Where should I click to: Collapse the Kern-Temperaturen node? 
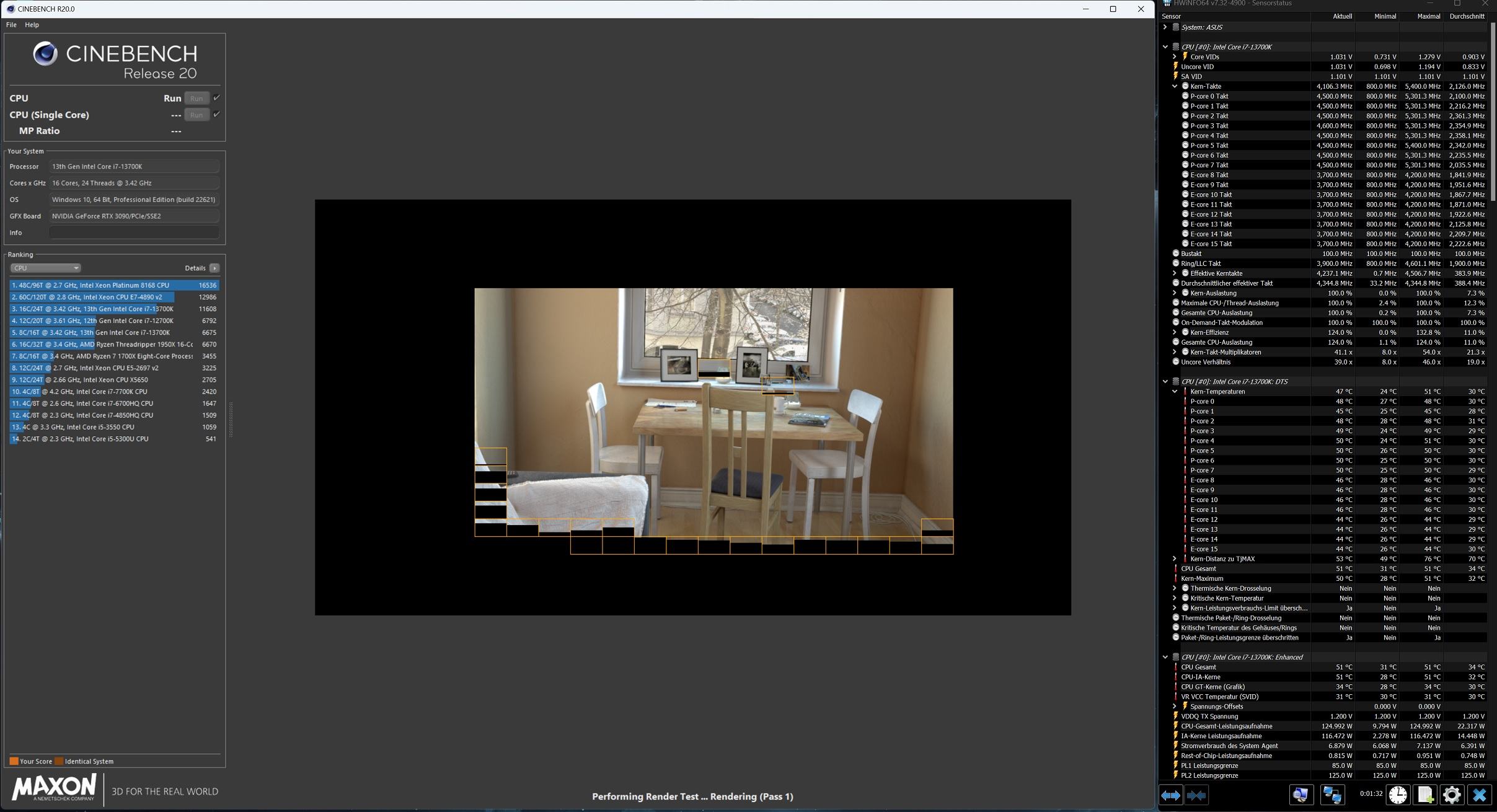point(1175,392)
